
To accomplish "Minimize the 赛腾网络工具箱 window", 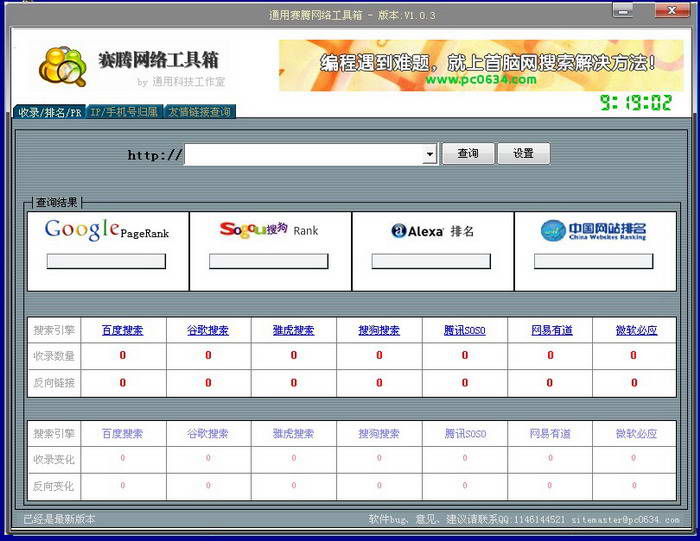I will point(622,10).
